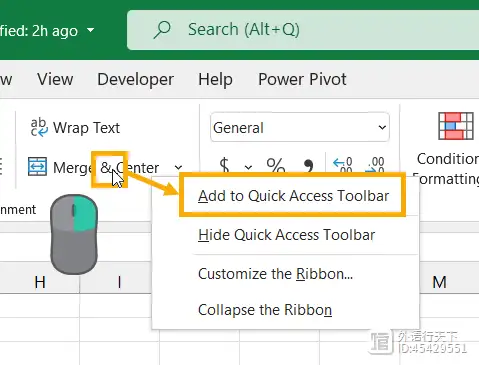Click the Search (Alt+Q) box
Viewport: 479px width, 365px height.
click(303, 30)
